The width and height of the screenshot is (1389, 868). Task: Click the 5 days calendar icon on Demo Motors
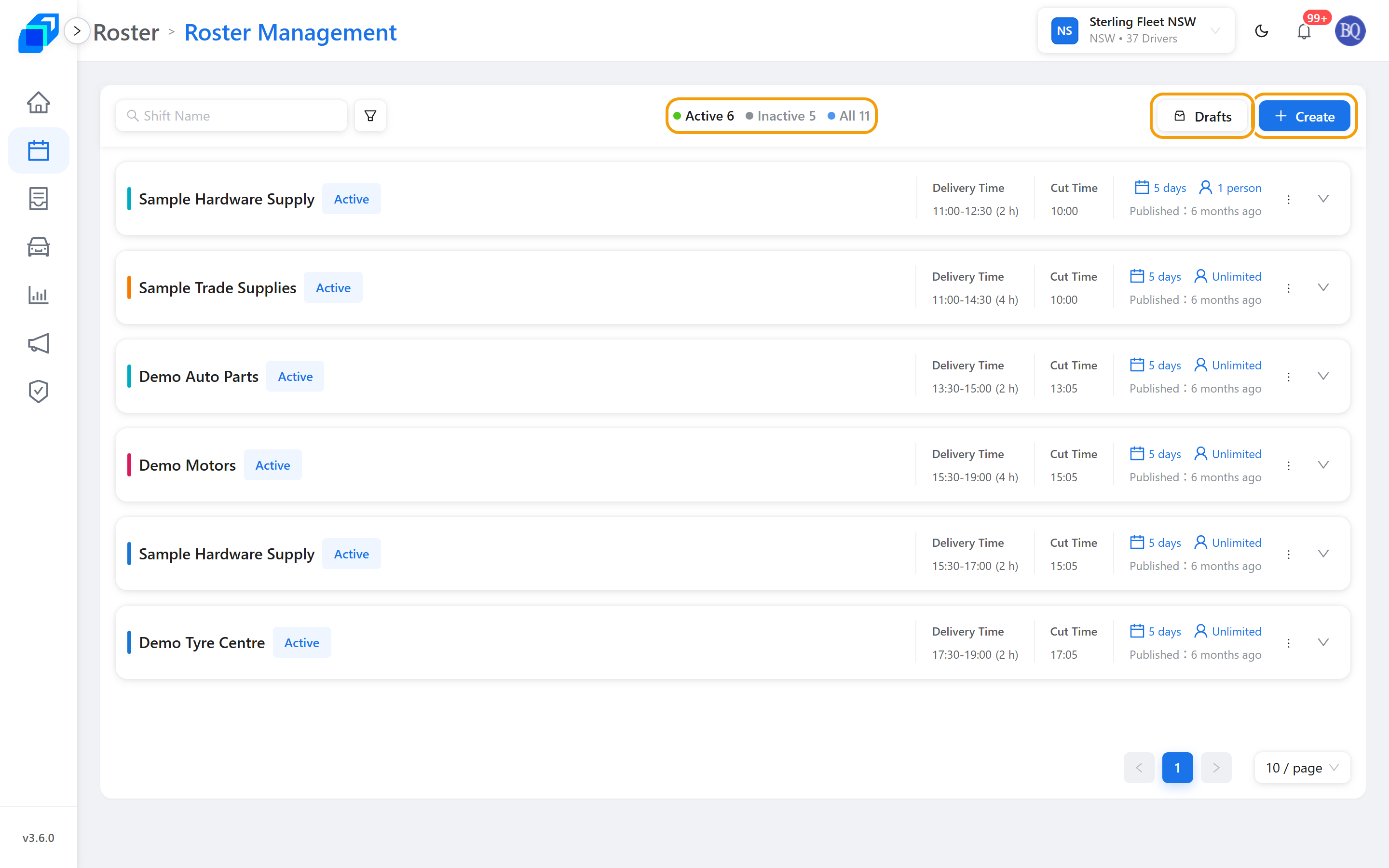pyautogui.click(x=1137, y=453)
